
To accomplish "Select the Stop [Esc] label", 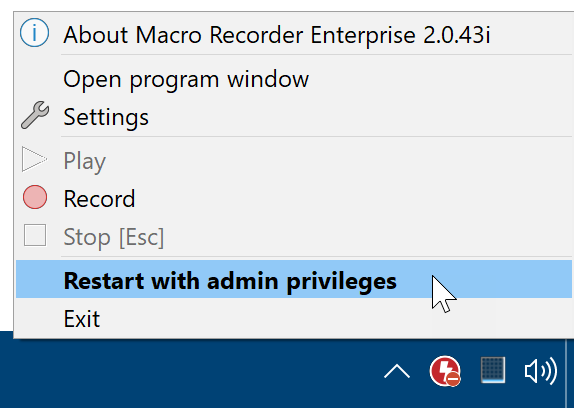I will [114, 237].
